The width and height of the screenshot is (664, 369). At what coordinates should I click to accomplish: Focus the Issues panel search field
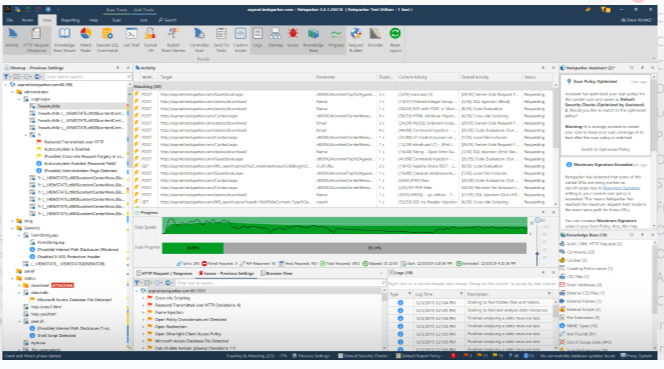(x=280, y=283)
